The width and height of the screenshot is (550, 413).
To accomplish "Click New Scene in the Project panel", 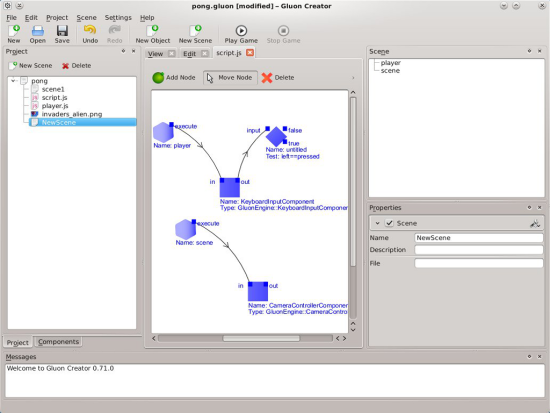I will click(31, 66).
